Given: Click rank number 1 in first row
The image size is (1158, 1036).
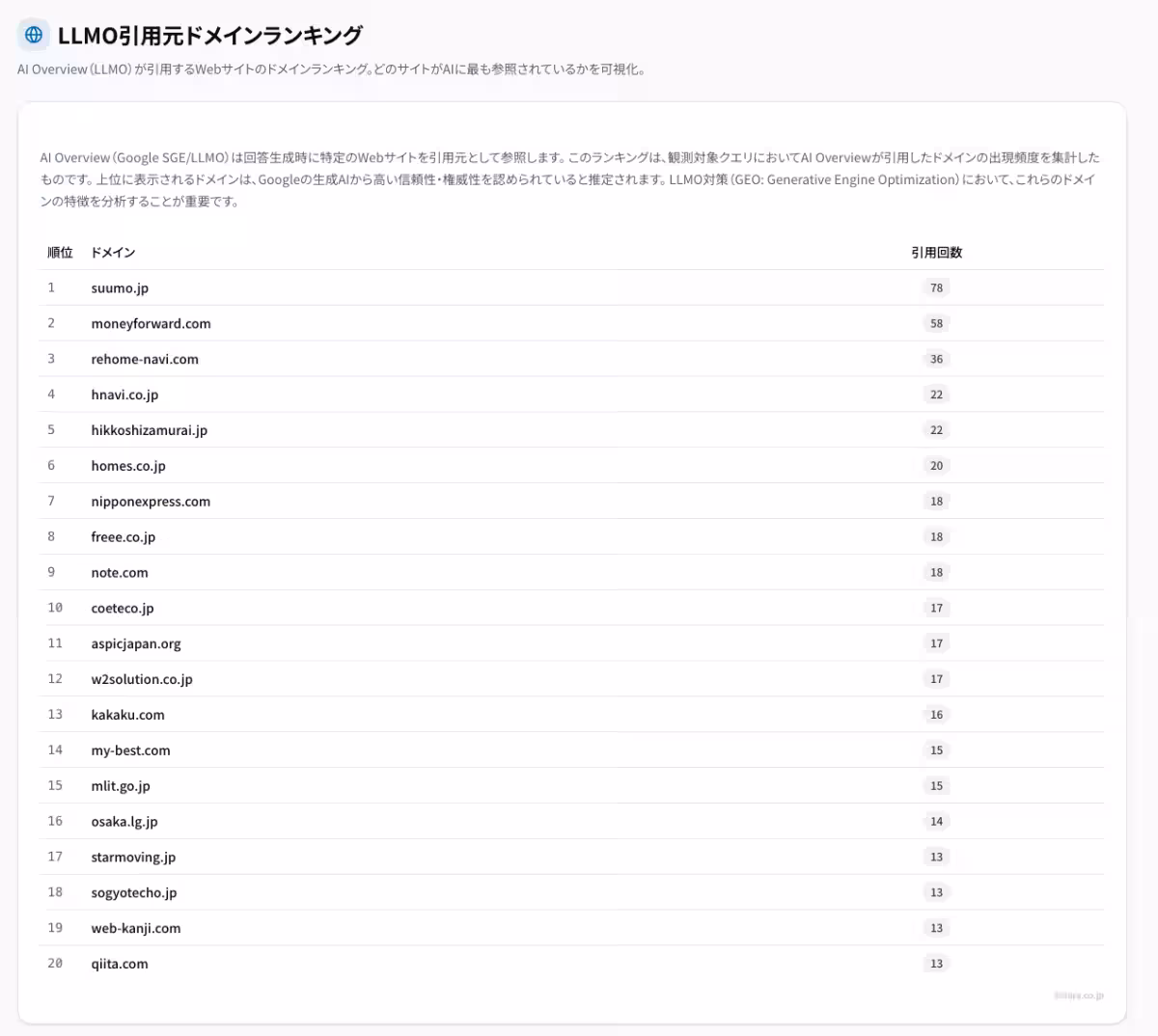Looking at the screenshot, I should (x=51, y=287).
